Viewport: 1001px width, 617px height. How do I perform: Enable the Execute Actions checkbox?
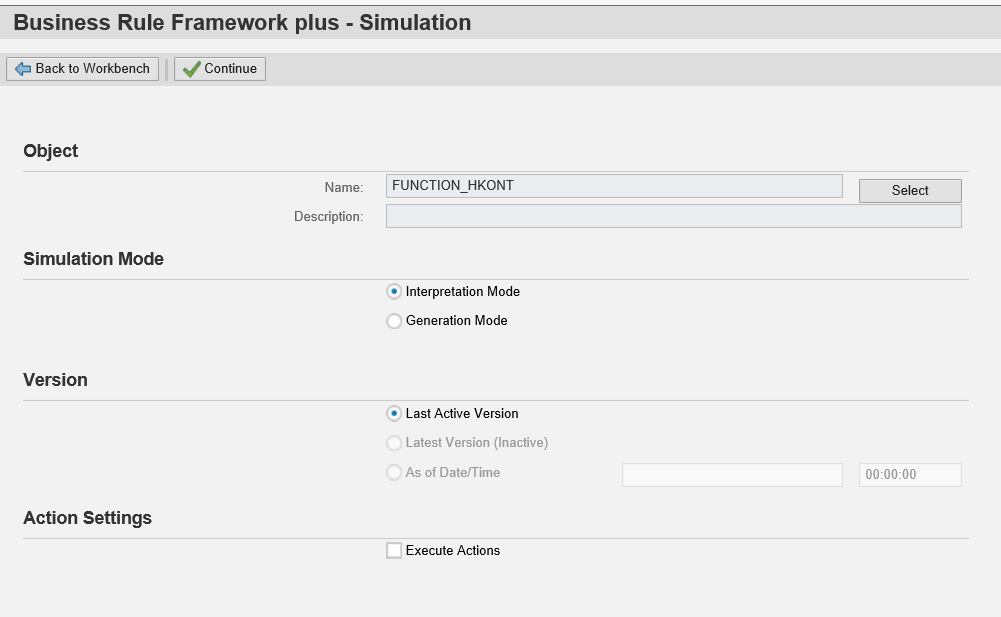[x=394, y=551]
